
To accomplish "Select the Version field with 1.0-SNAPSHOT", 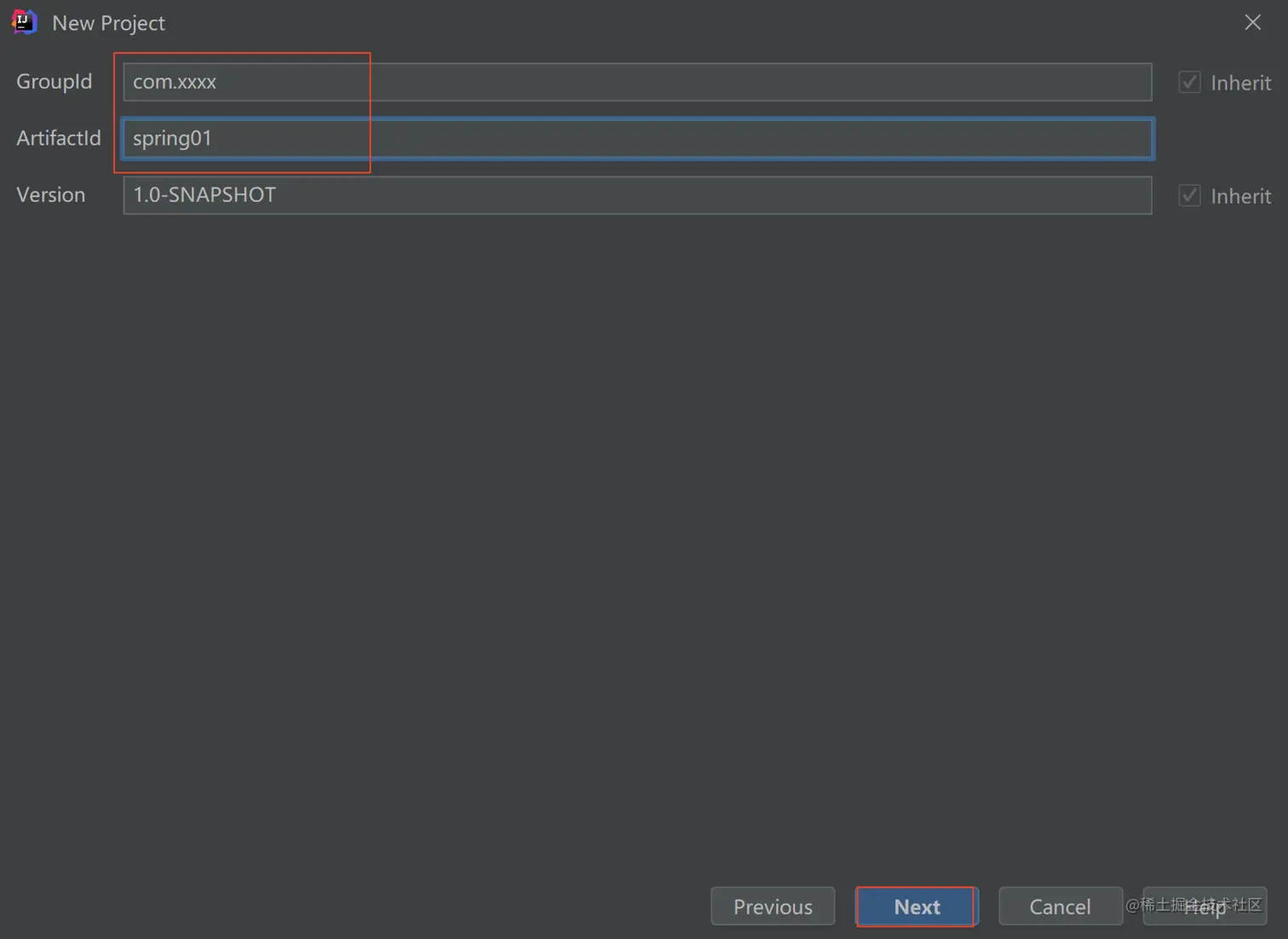I will [x=637, y=195].
